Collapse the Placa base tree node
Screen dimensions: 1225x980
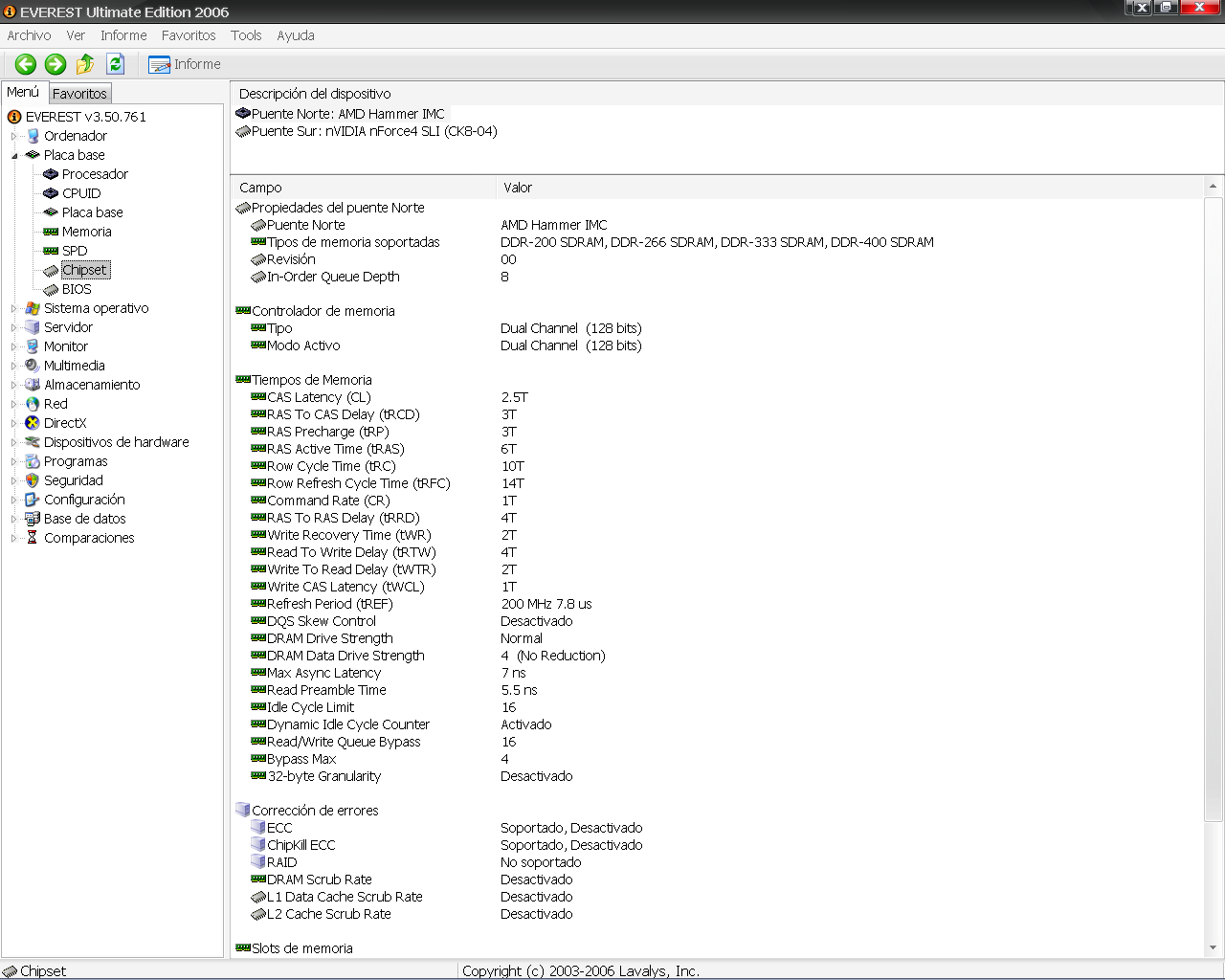[14, 155]
